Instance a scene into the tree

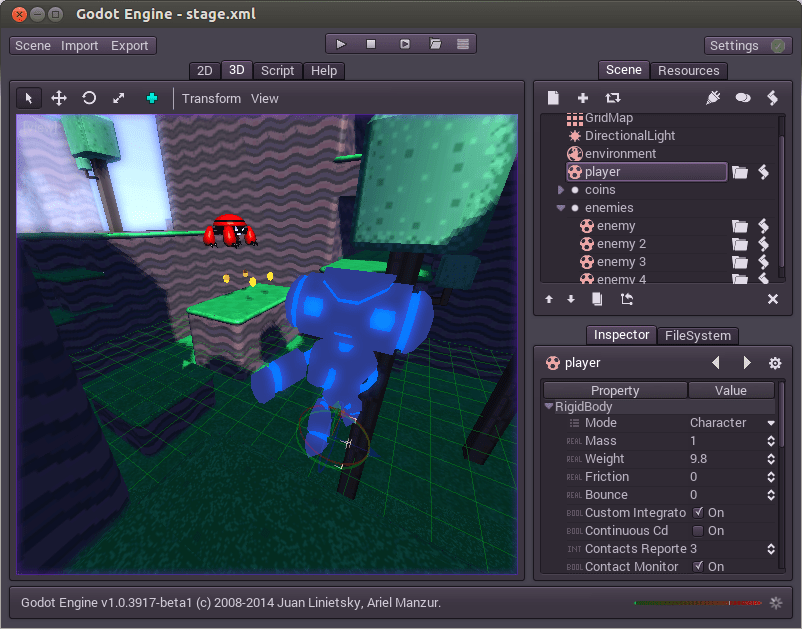(x=611, y=97)
